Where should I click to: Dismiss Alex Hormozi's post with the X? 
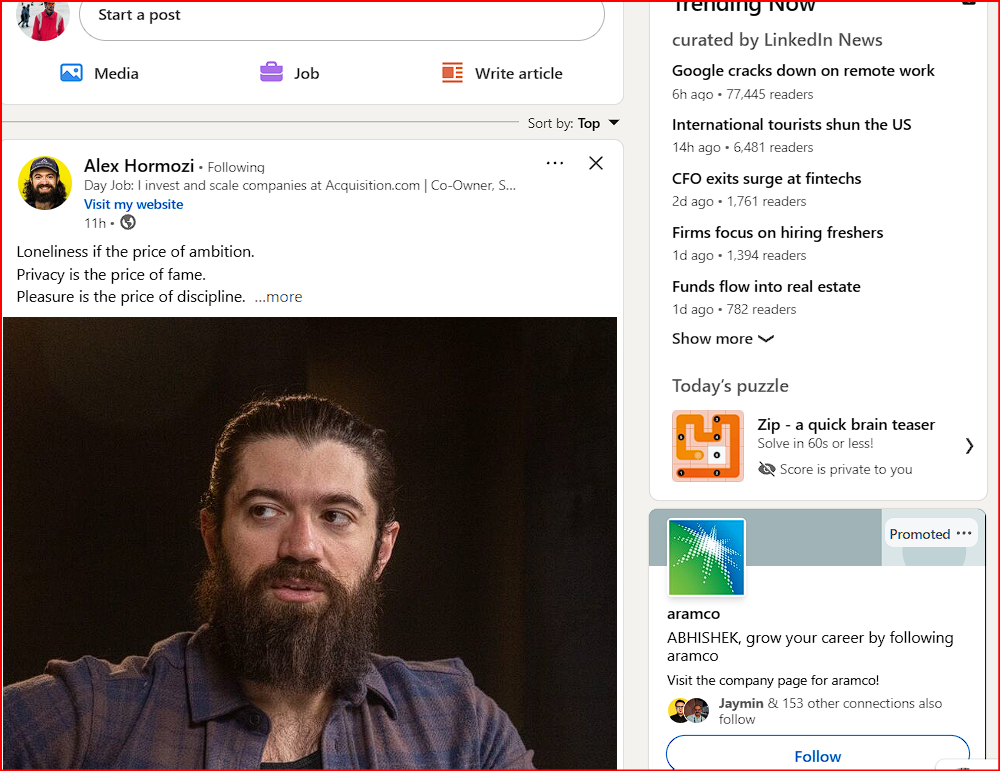click(x=596, y=163)
